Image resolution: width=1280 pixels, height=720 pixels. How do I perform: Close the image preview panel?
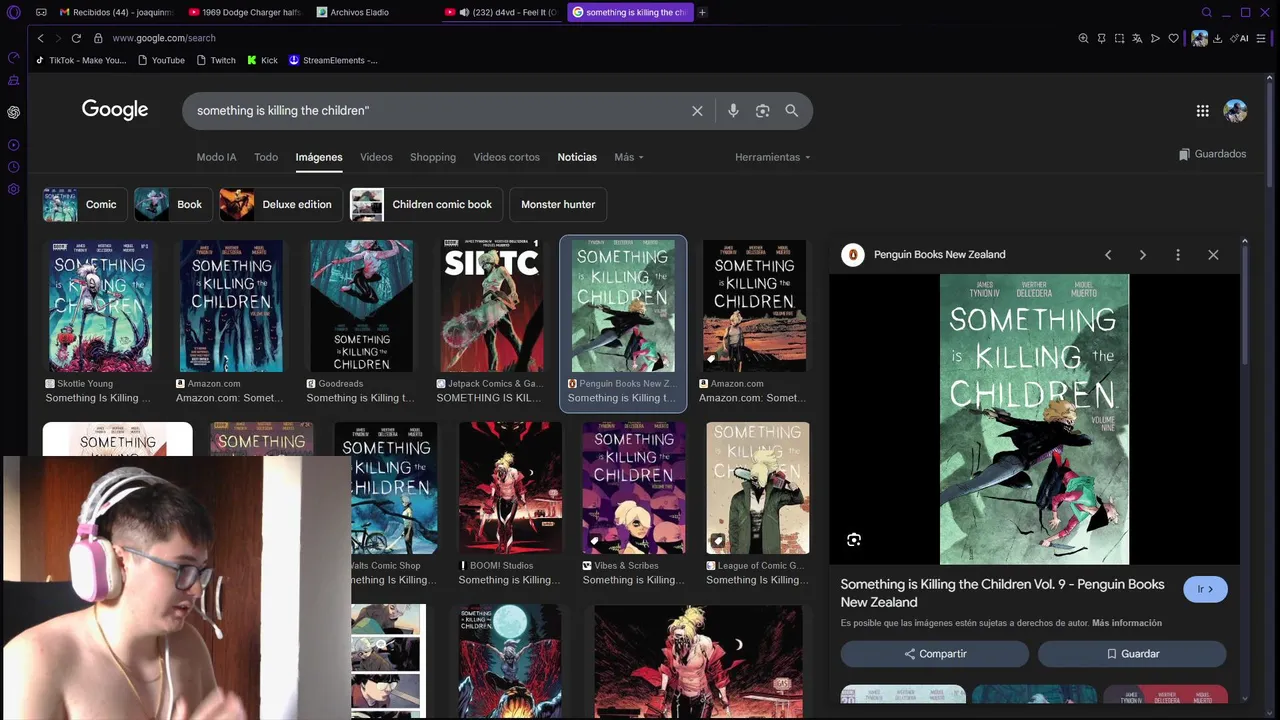[x=1213, y=255]
